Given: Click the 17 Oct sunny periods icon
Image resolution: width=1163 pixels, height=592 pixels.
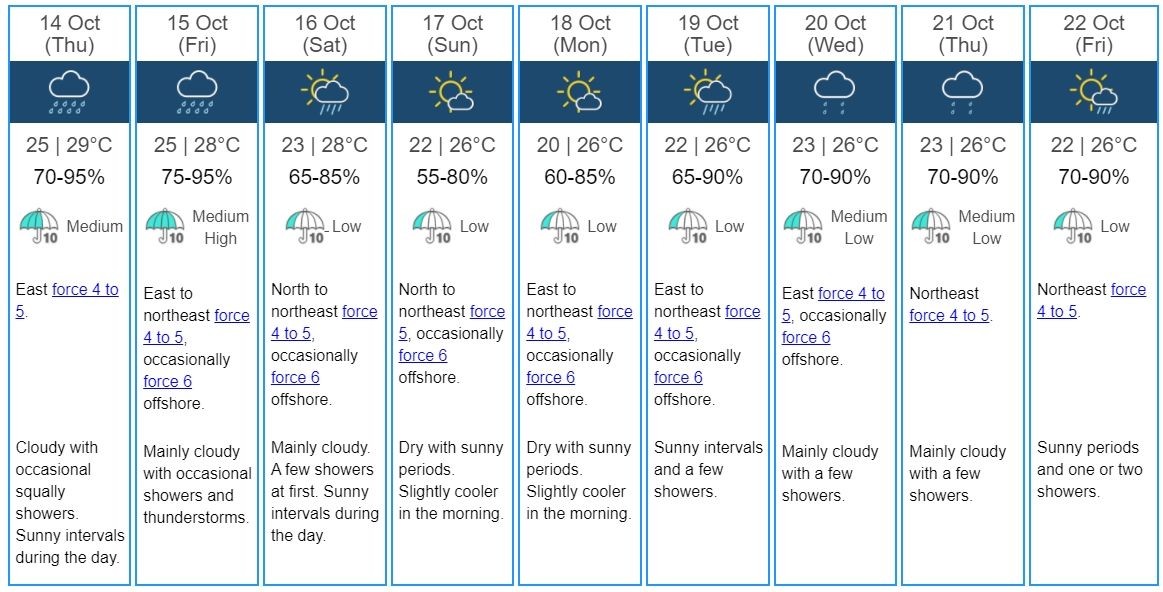Looking at the screenshot, I should (x=452, y=92).
